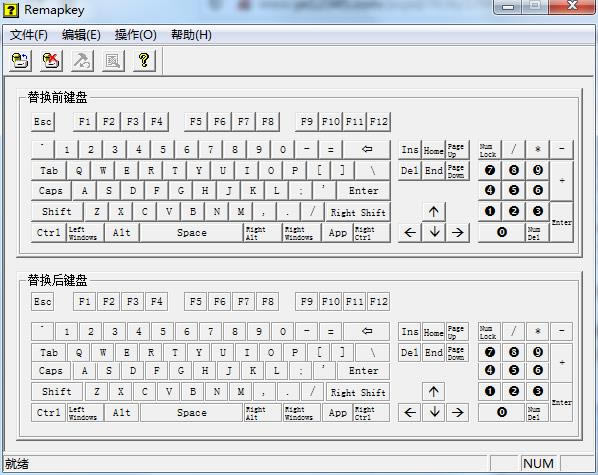598x475 pixels.
Task: Select Right Alt key on the 替换前键盘 keyboard
Action: (x=263, y=233)
